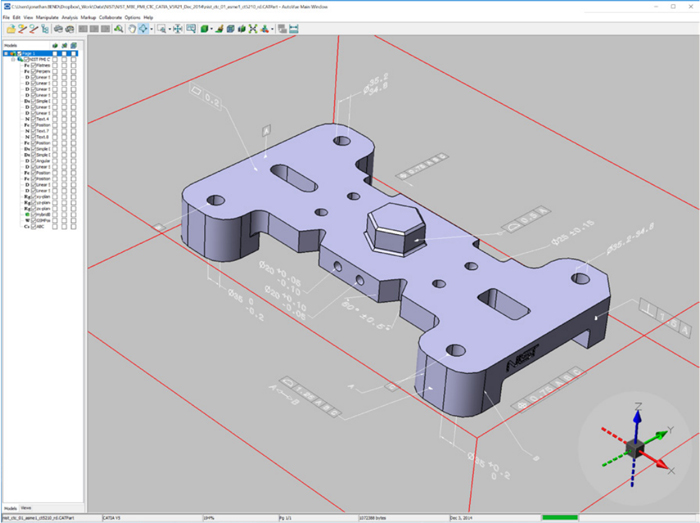This screenshot has height=523, width=700.
Task: Open the Markup menu
Action: tap(88, 17)
